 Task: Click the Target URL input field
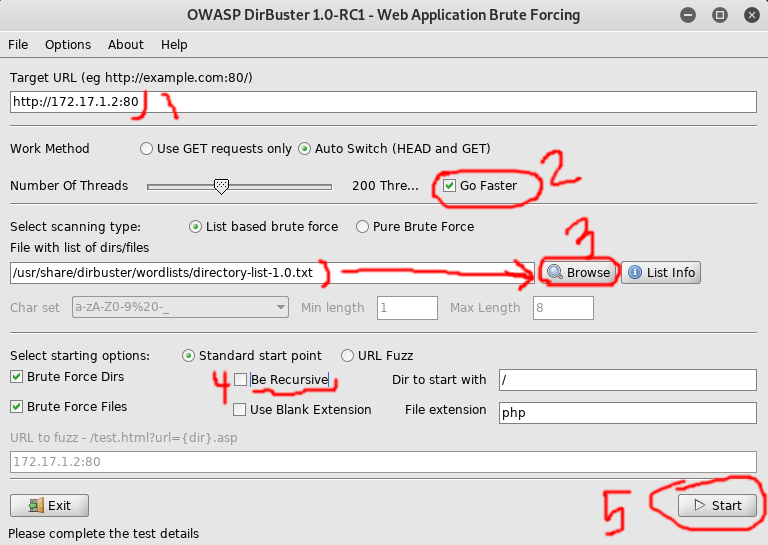coord(383,102)
